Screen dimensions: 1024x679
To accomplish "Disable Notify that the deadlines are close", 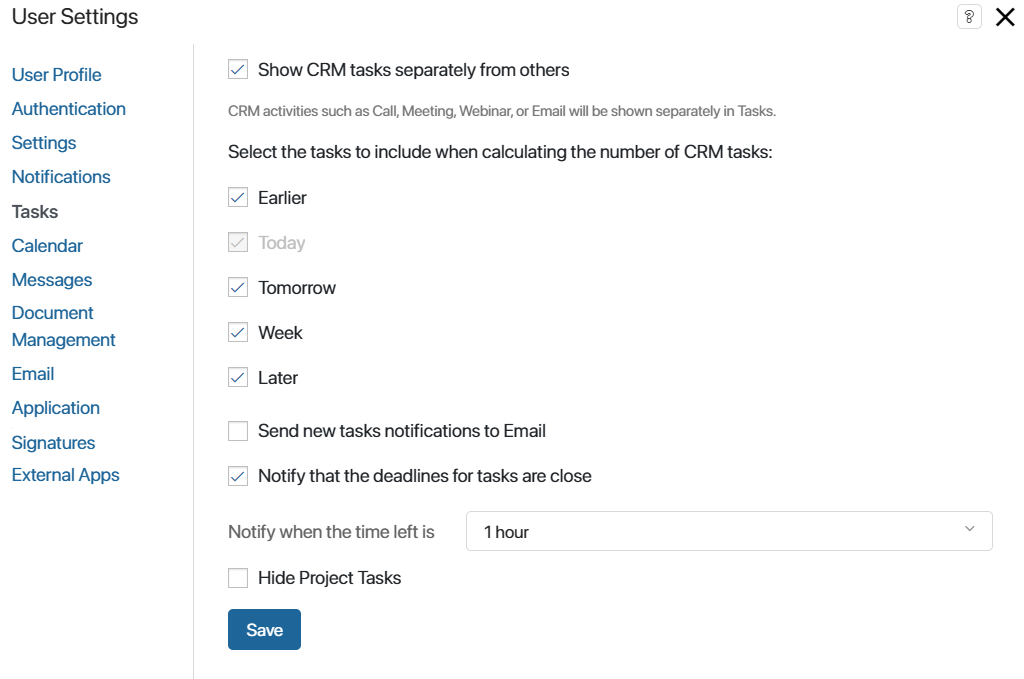I will coord(238,476).
